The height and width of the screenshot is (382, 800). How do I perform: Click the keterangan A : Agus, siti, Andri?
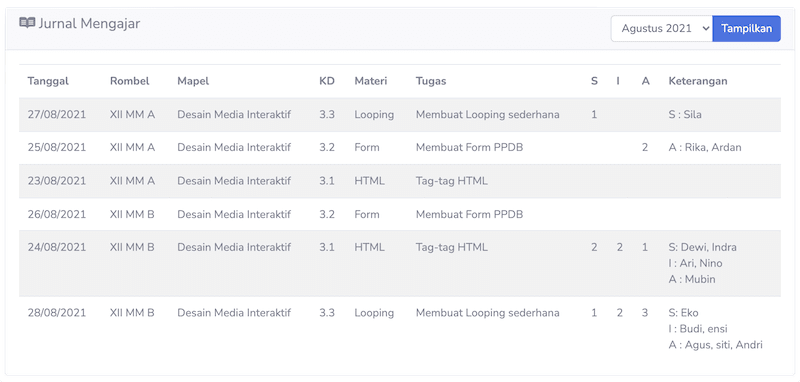(715, 345)
